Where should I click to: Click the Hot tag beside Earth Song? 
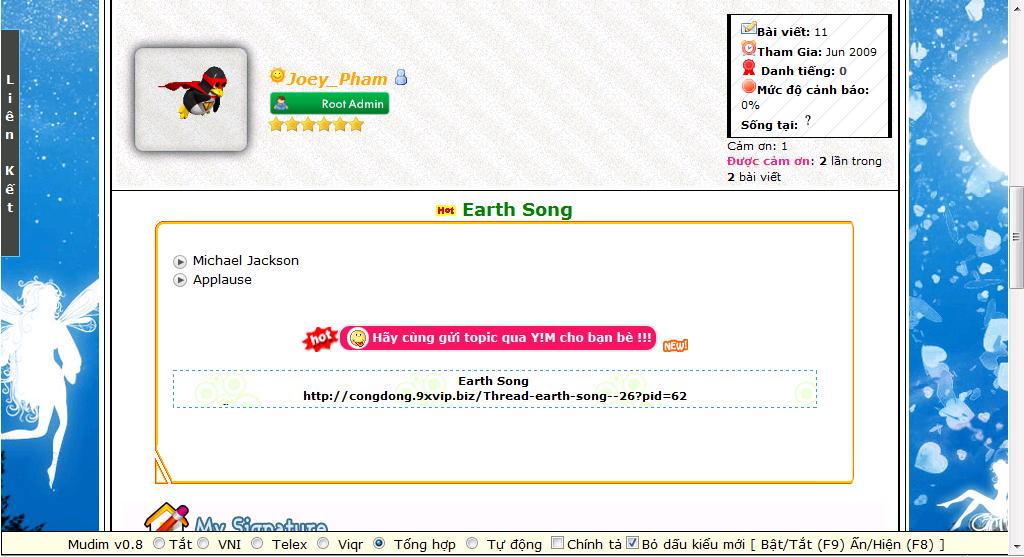[x=446, y=210]
